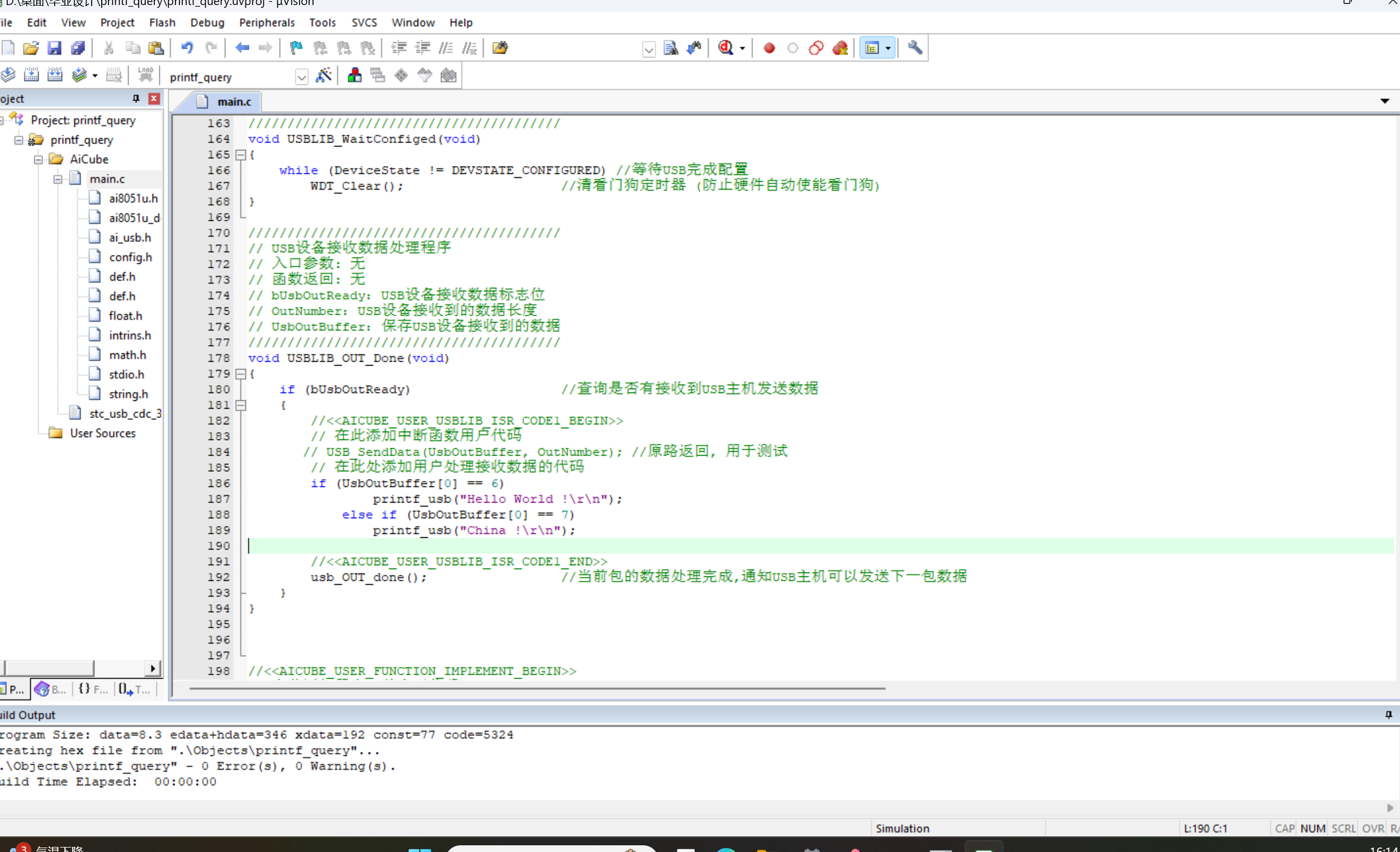Close the Project panel
This screenshot has width=1400, height=852.
[x=153, y=98]
